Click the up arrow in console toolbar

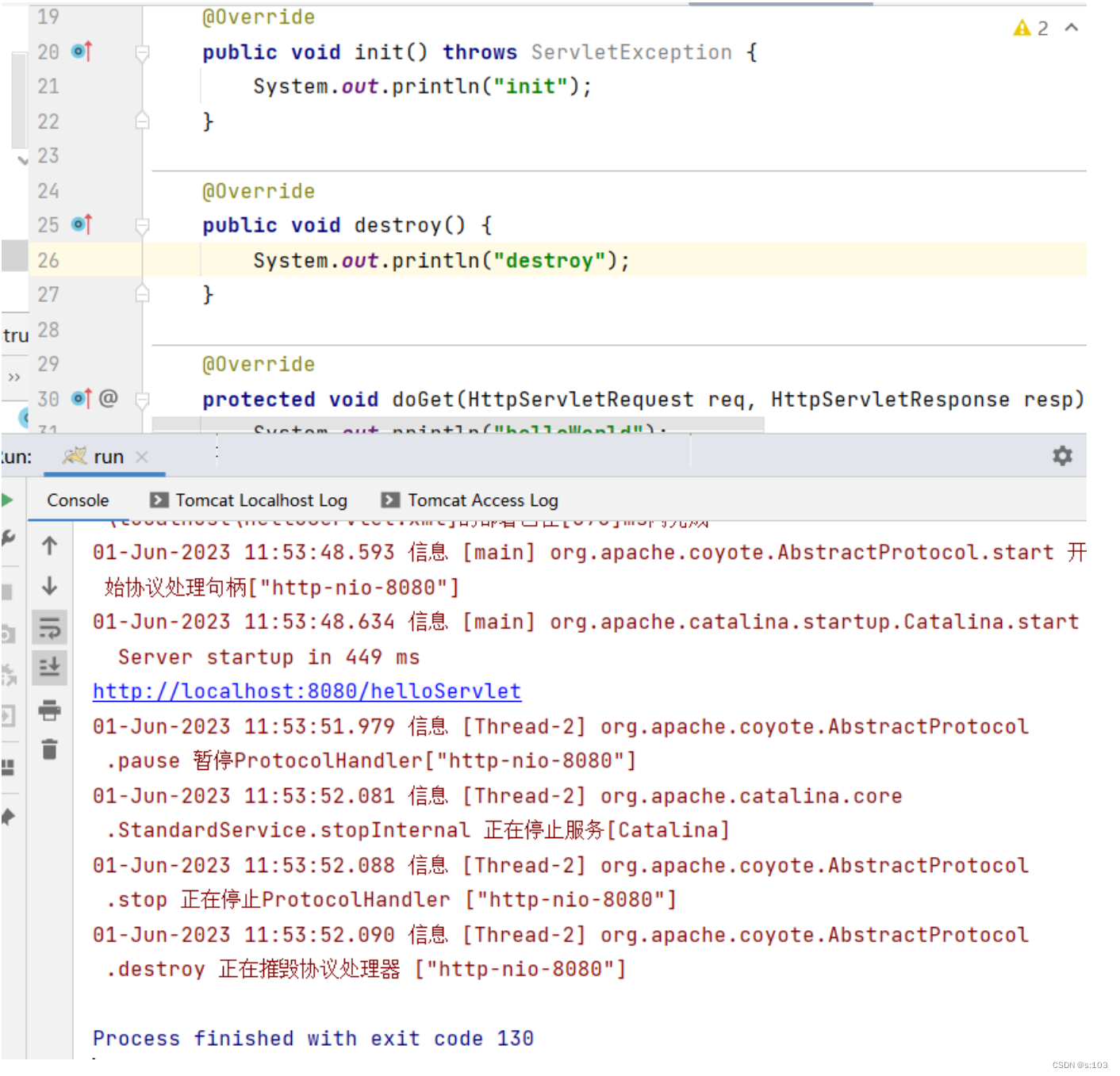click(x=49, y=546)
